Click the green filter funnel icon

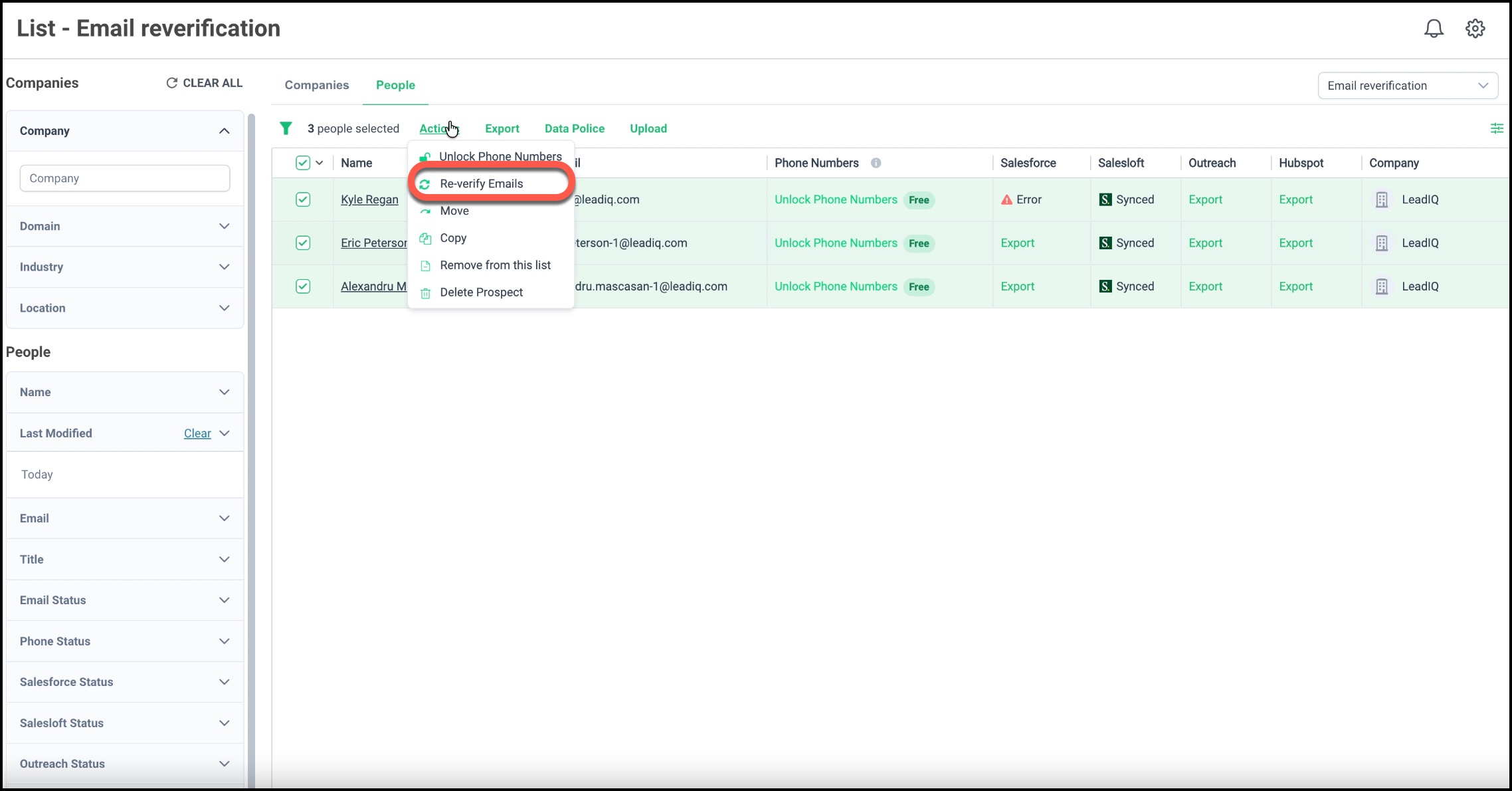click(286, 128)
